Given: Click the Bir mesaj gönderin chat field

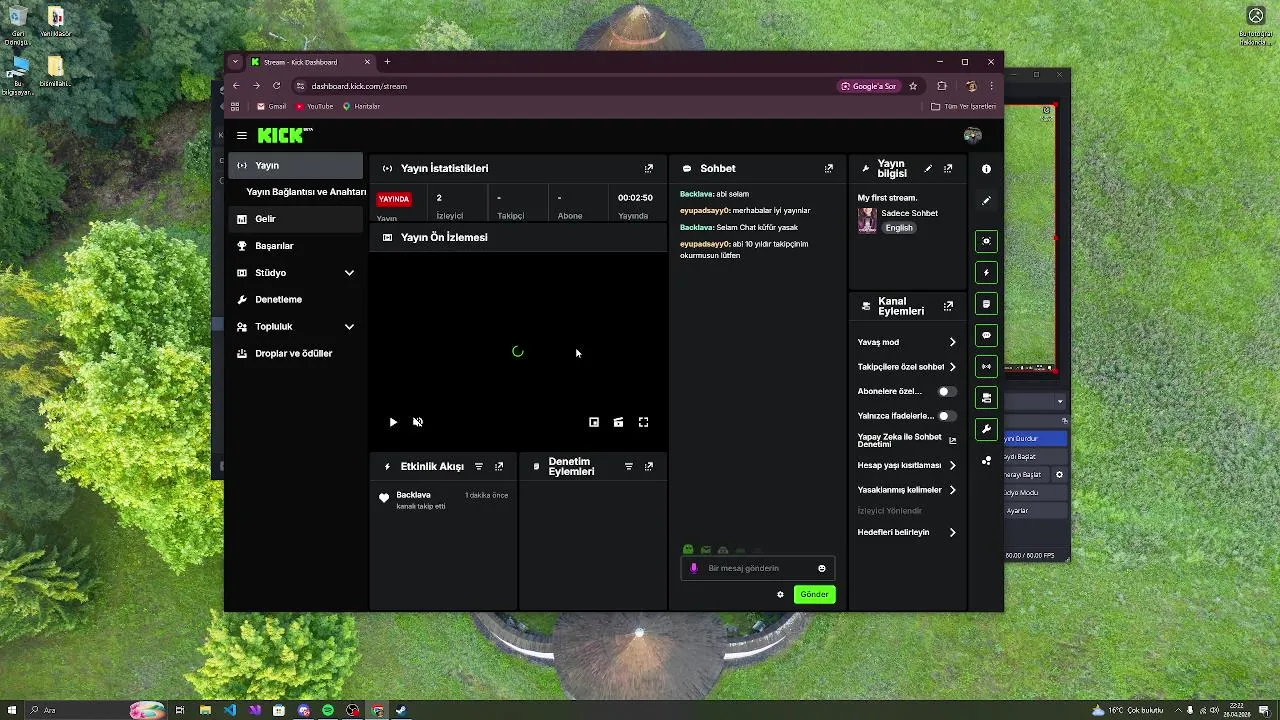Looking at the screenshot, I should [x=760, y=568].
